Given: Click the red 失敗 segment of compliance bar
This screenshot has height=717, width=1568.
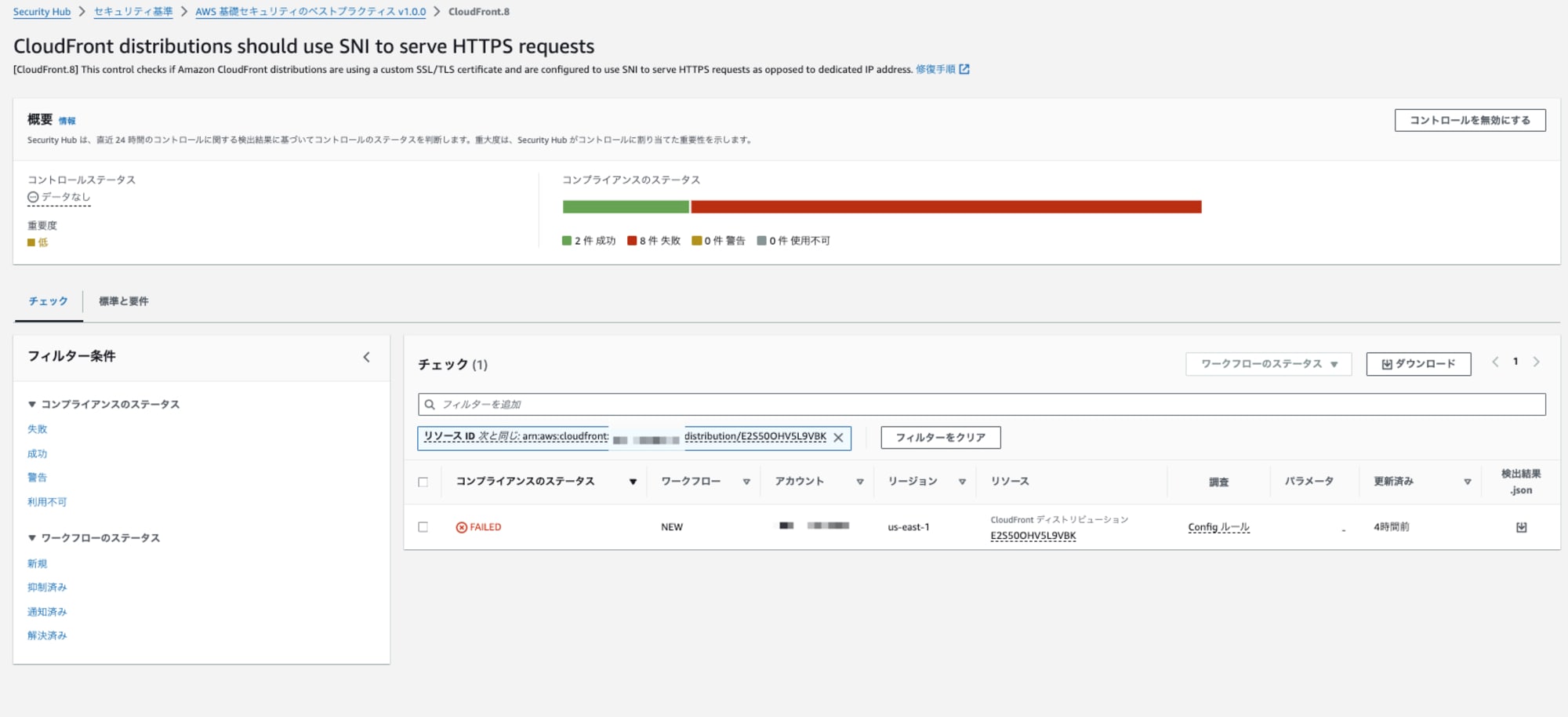Looking at the screenshot, I should pyautogui.click(x=946, y=207).
